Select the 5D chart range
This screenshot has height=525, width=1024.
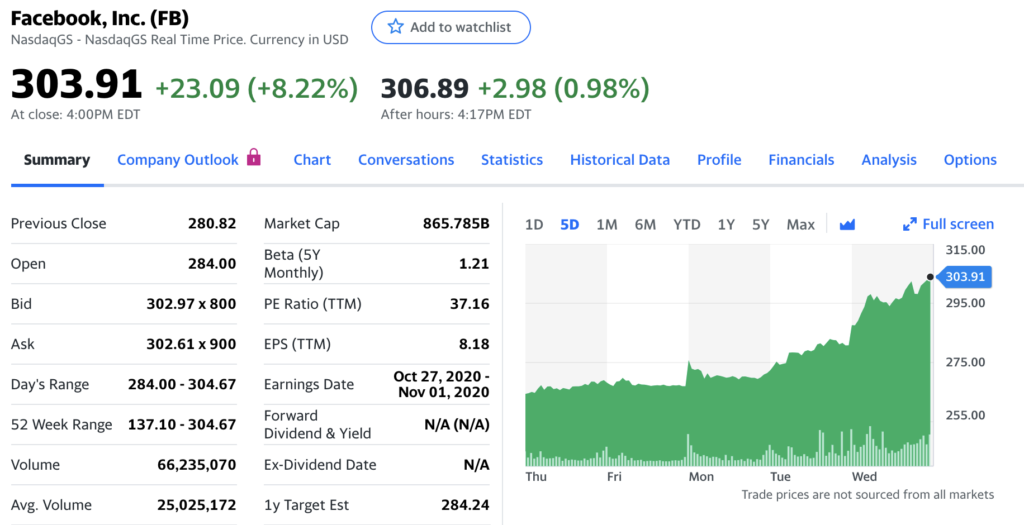569,225
